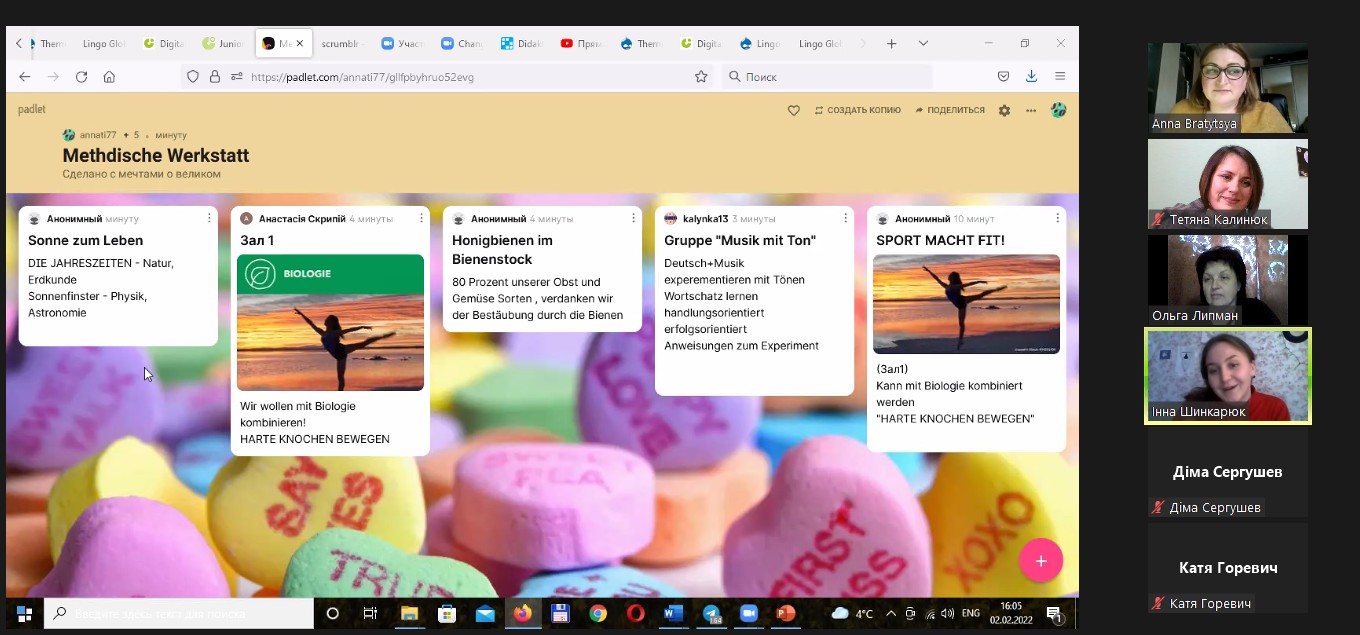Bookmark this page with the star icon
This screenshot has width=1360, height=635.
[x=701, y=77]
